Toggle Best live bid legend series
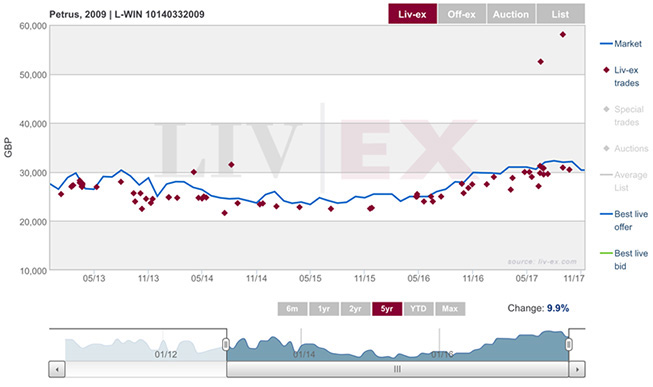The width and height of the screenshot is (653, 387). coord(624,260)
